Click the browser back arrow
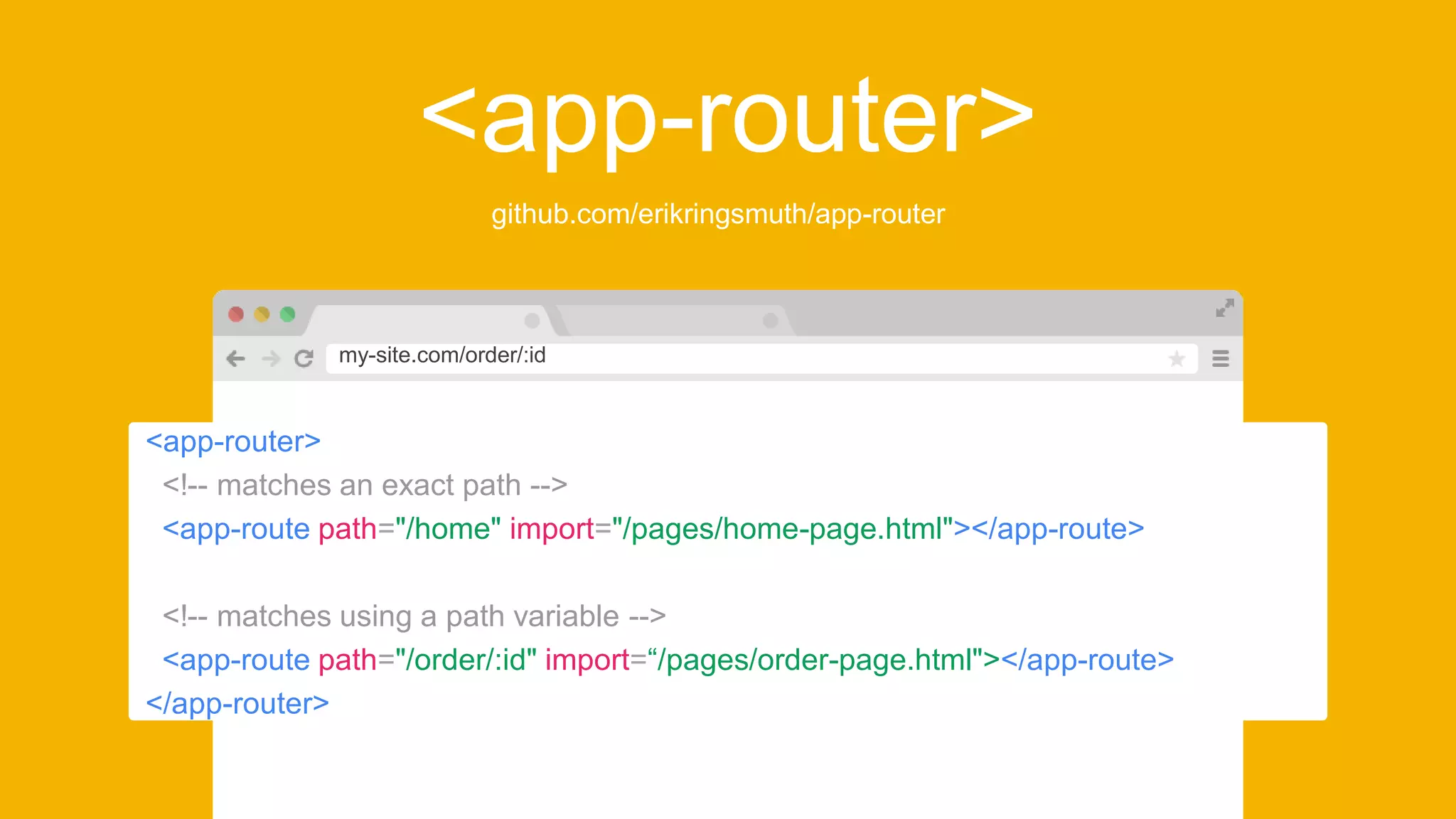Image resolution: width=1456 pixels, height=819 pixels. pos(236,359)
